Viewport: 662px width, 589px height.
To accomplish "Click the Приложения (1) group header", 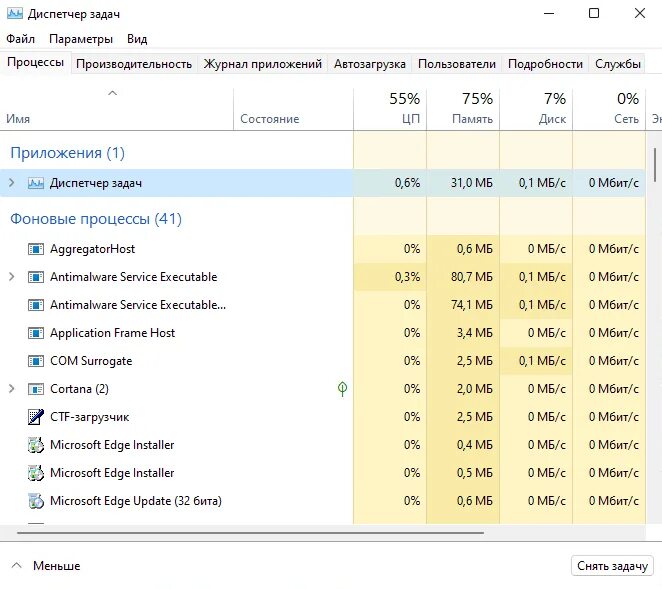I will pyautogui.click(x=68, y=152).
